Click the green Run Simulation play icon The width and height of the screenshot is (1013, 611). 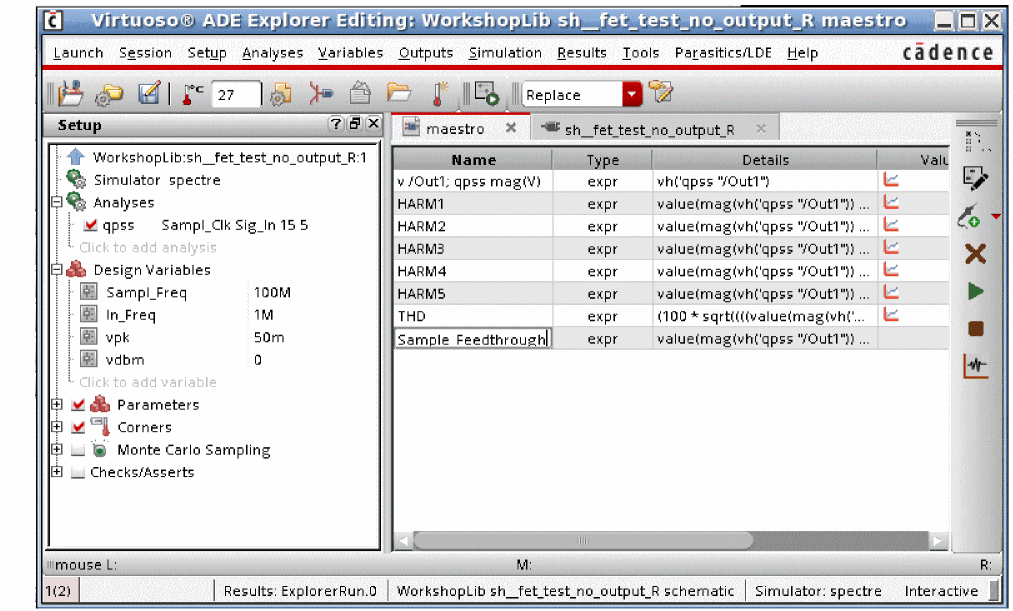pos(976,291)
